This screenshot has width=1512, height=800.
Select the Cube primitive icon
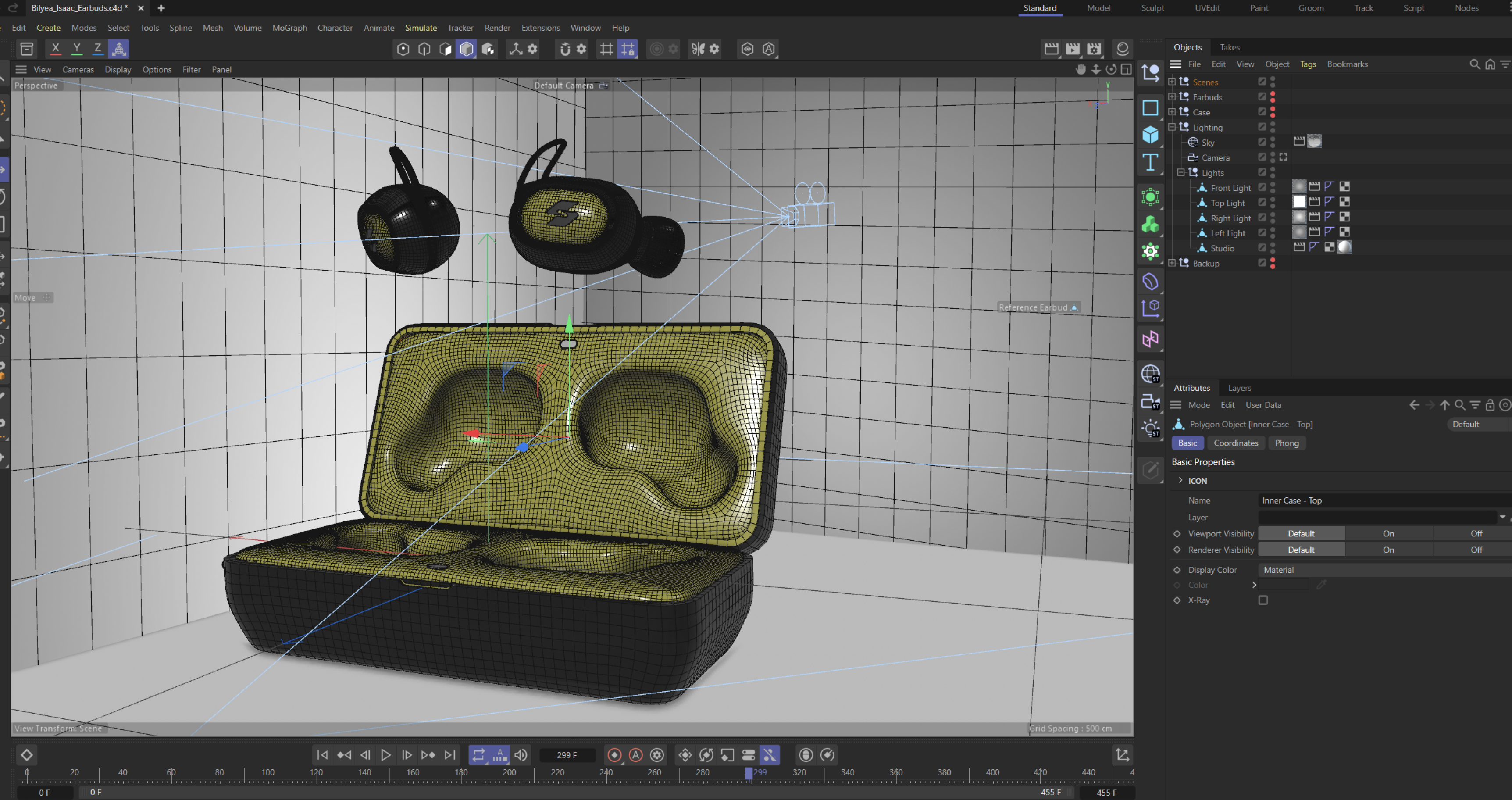tap(1150, 135)
